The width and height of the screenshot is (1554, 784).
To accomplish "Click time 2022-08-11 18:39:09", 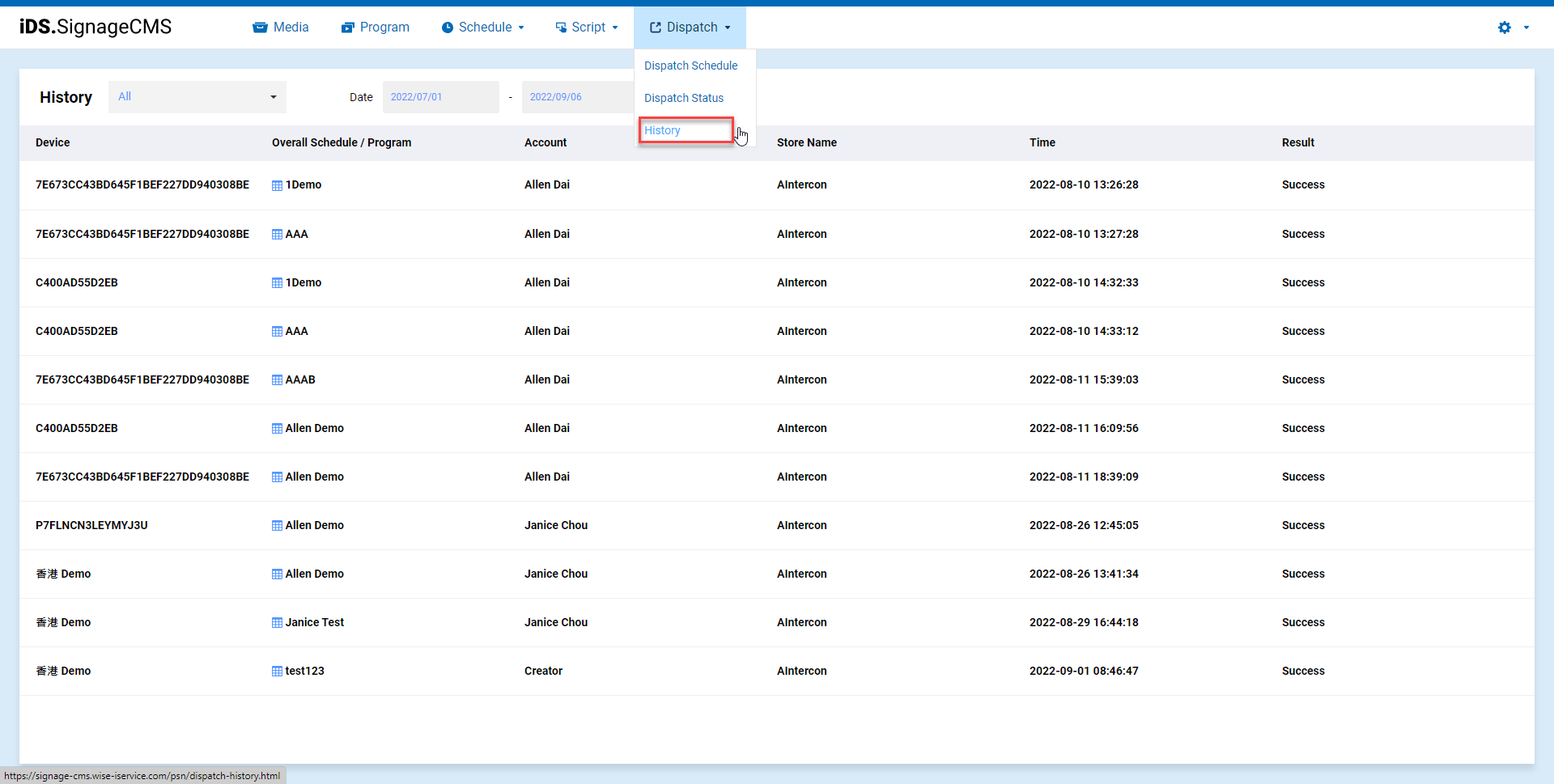I will tap(1084, 477).
